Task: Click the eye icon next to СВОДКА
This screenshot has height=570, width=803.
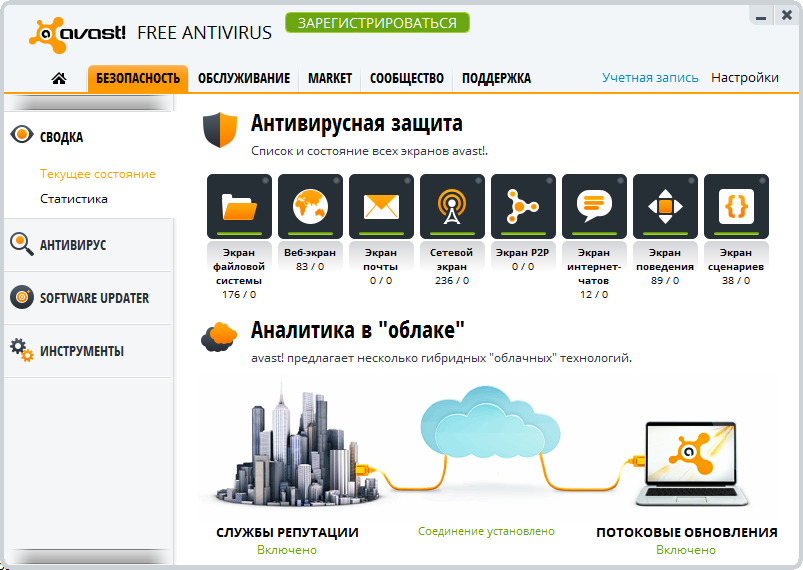Action: [22, 135]
